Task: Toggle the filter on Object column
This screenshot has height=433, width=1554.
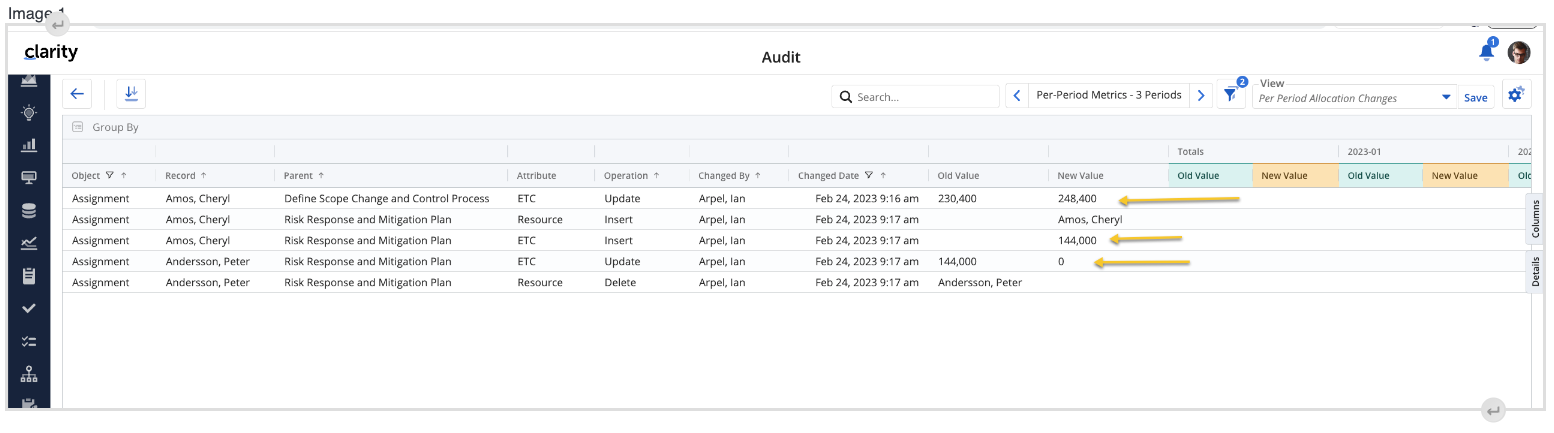Action: 110,176
